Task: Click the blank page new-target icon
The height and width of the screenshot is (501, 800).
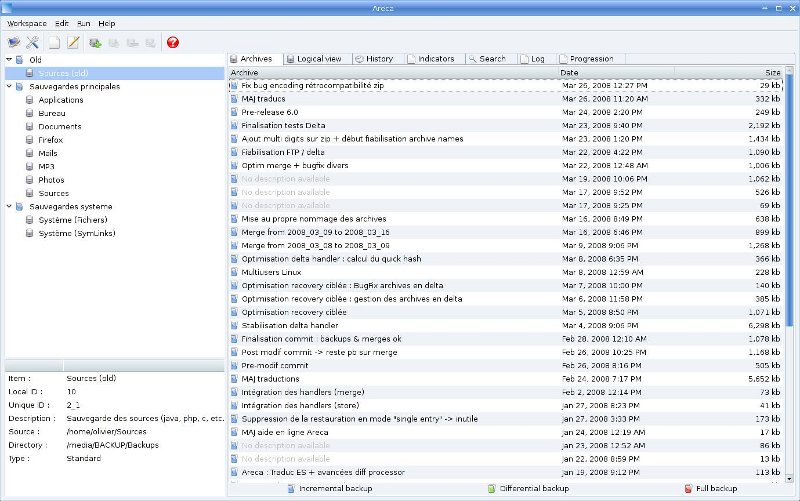Action: point(54,42)
